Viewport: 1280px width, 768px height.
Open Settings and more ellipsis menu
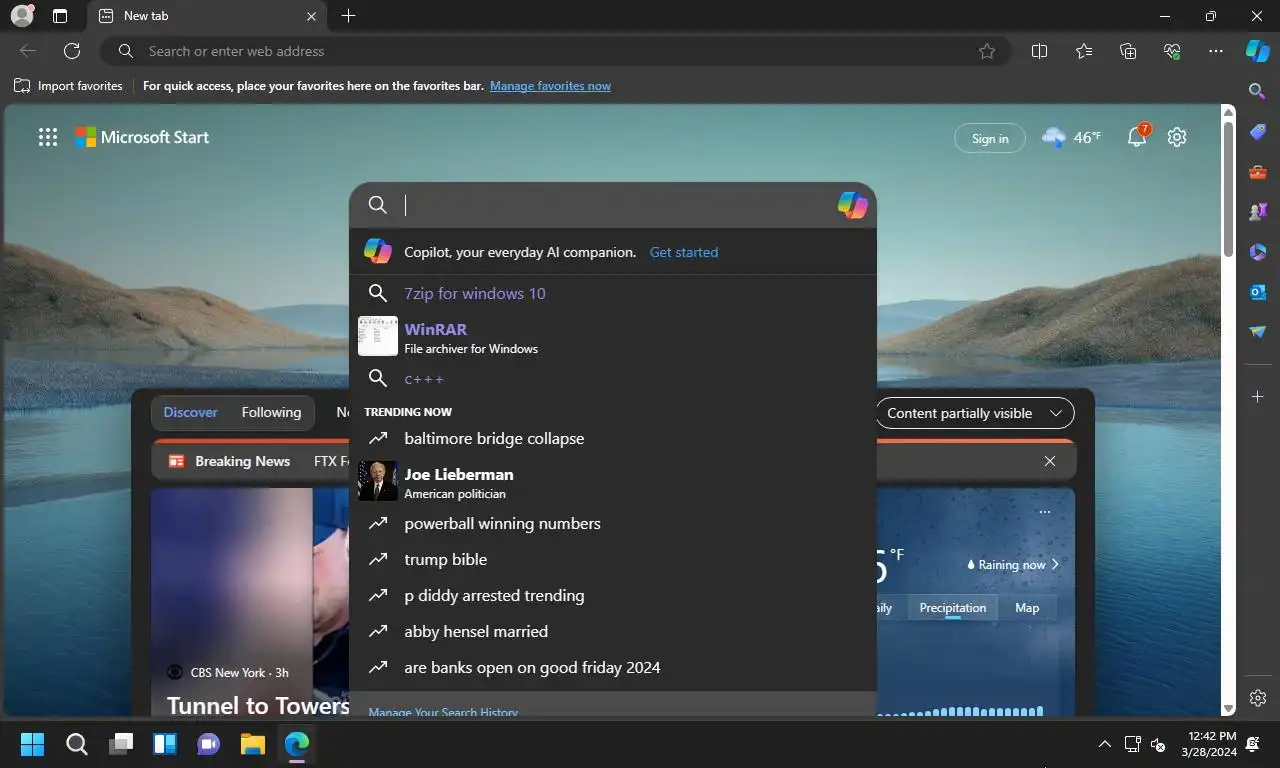pyautogui.click(x=1216, y=51)
